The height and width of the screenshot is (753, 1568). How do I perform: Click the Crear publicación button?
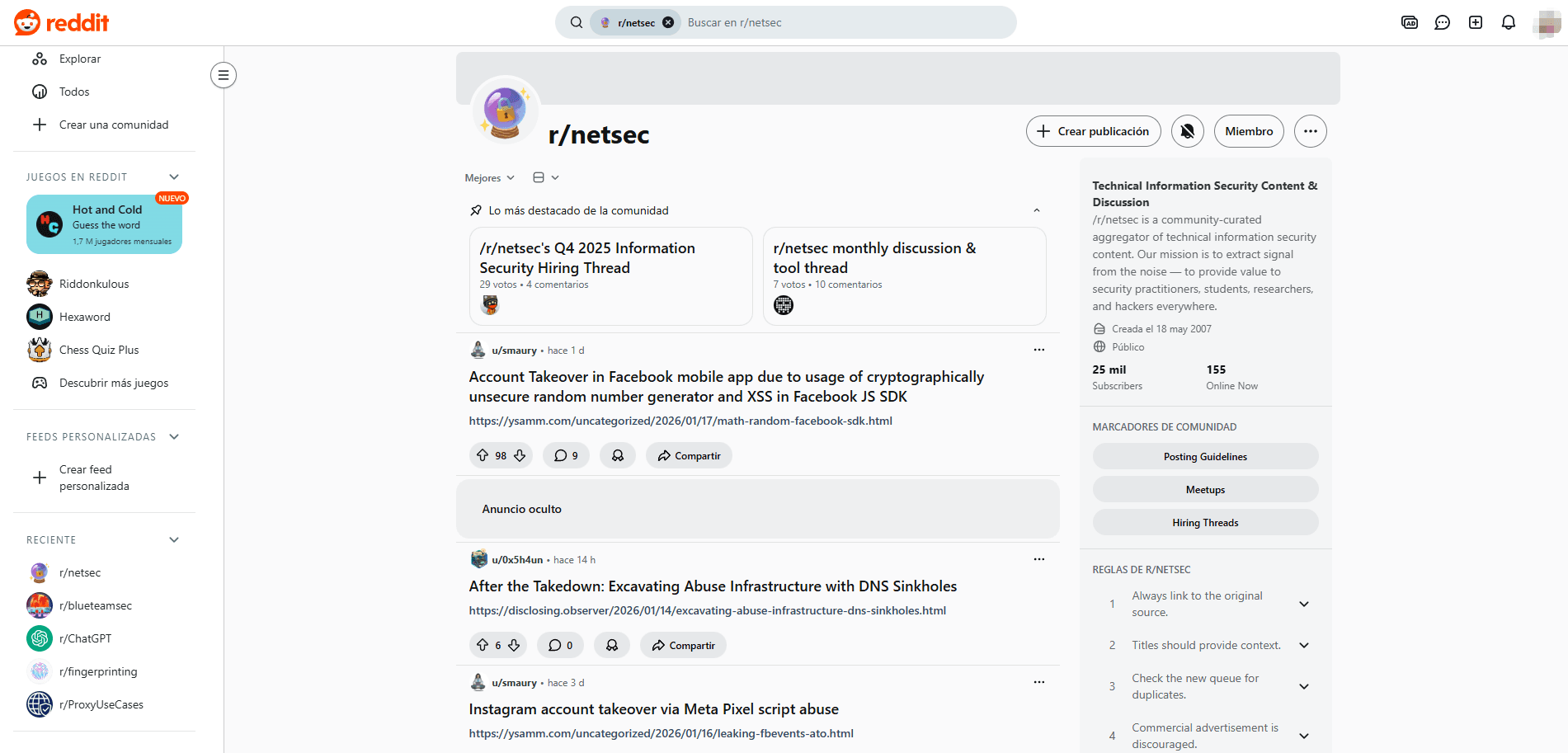(1093, 131)
